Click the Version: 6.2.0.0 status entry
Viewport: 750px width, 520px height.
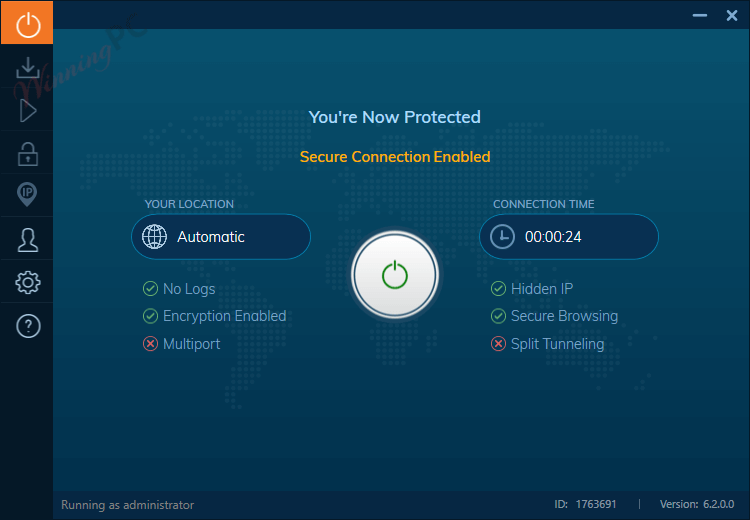click(697, 504)
